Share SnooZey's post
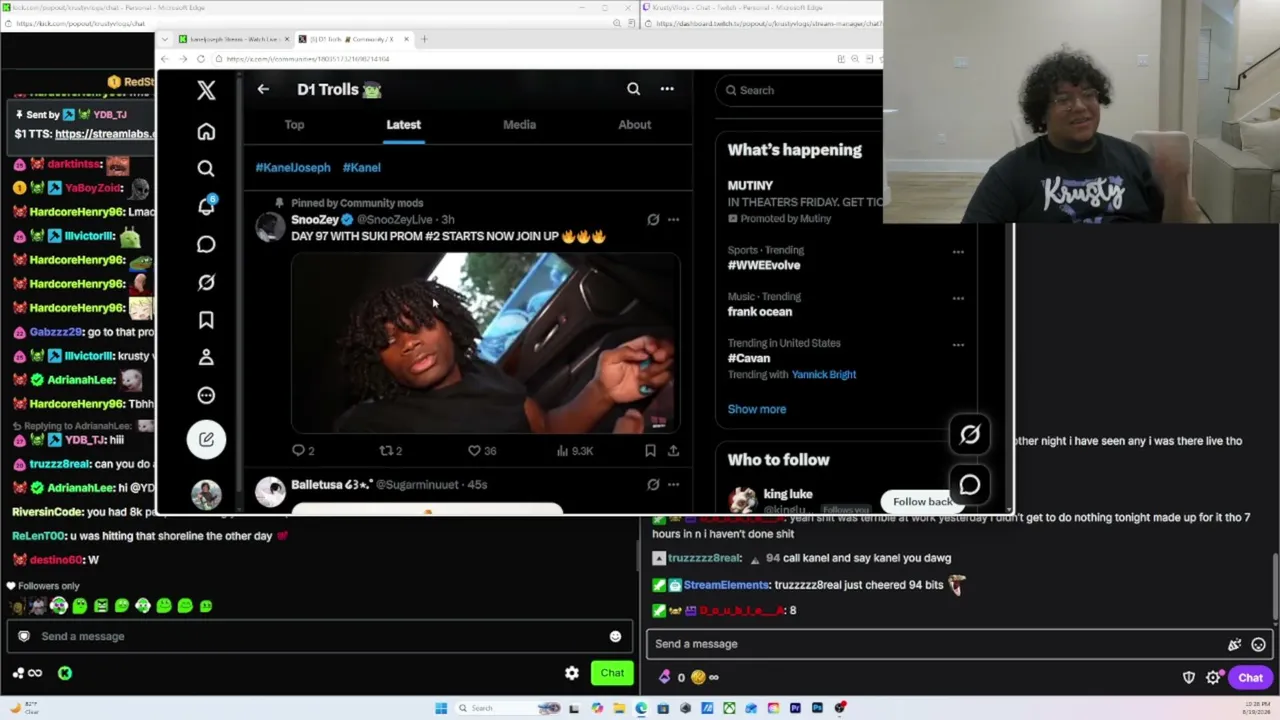The image size is (1280, 720). (673, 451)
